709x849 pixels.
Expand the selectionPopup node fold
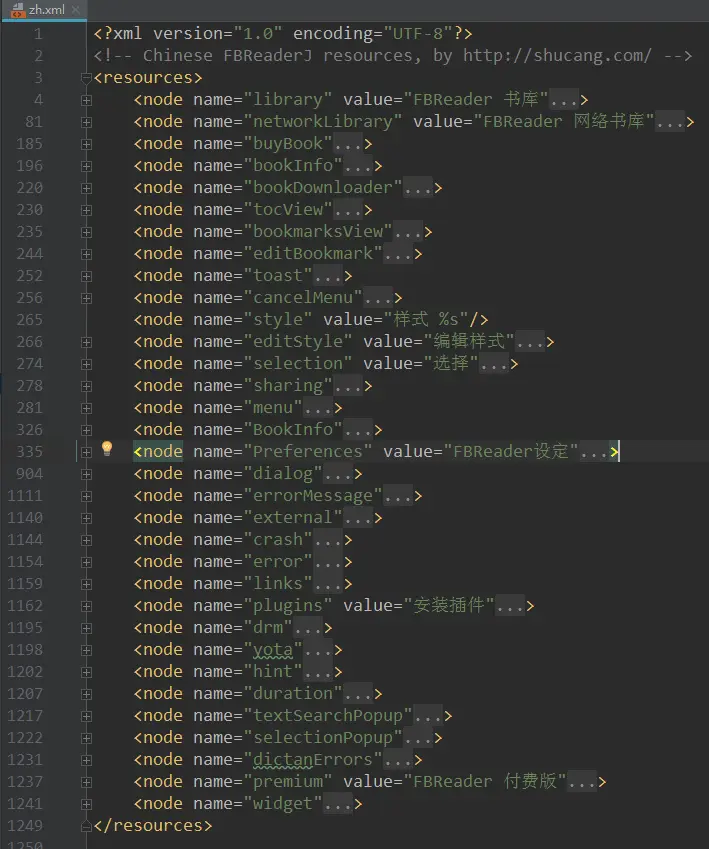point(86,739)
